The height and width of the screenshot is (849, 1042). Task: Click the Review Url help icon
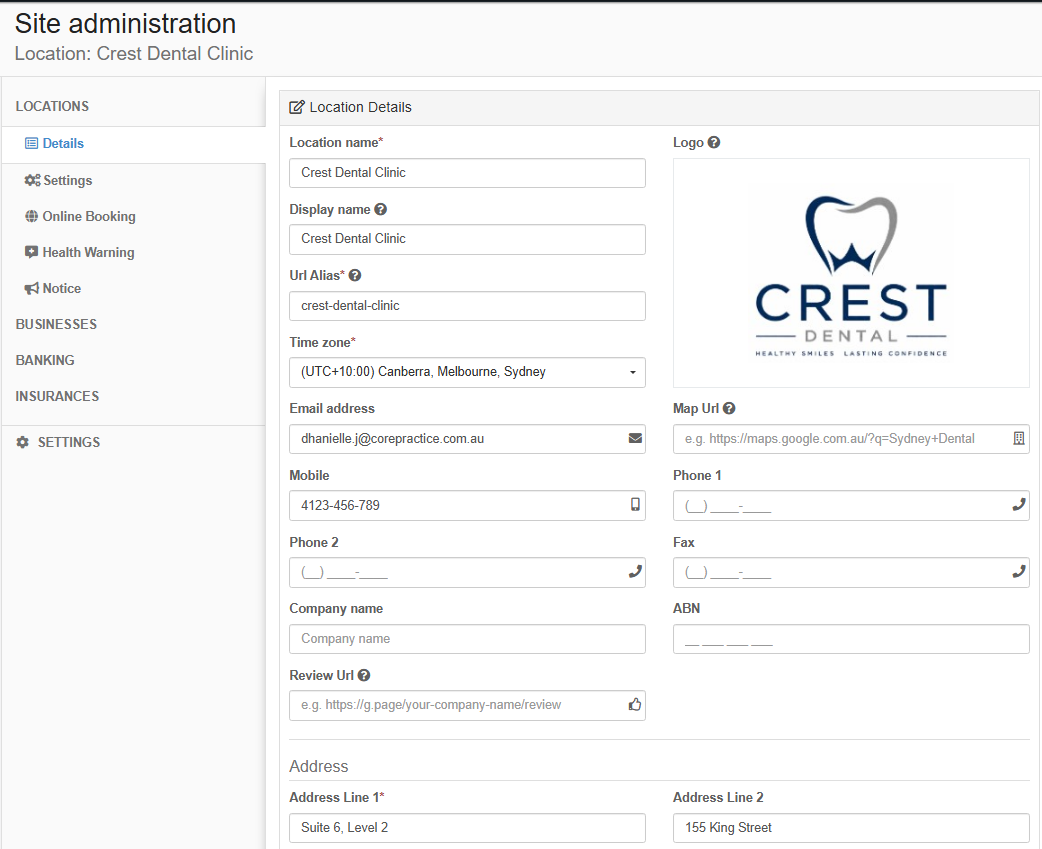pos(364,675)
